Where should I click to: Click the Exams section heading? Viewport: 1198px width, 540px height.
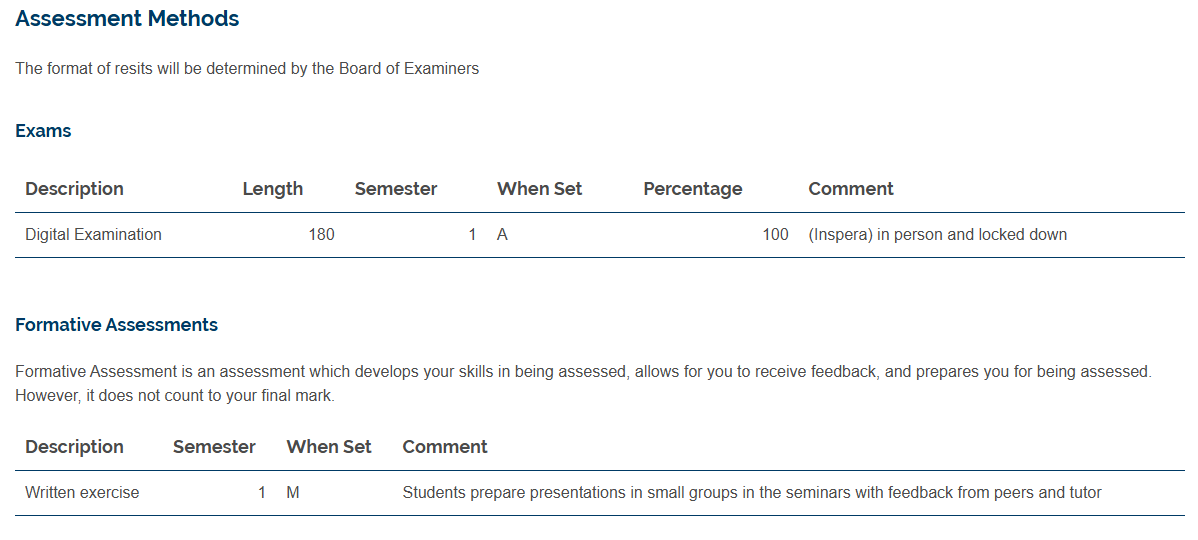click(x=43, y=131)
